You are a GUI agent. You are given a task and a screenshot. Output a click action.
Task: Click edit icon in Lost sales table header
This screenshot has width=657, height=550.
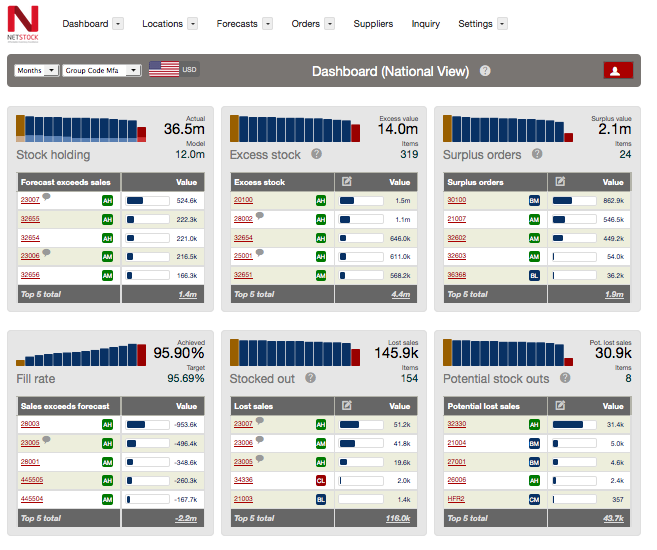(346, 406)
